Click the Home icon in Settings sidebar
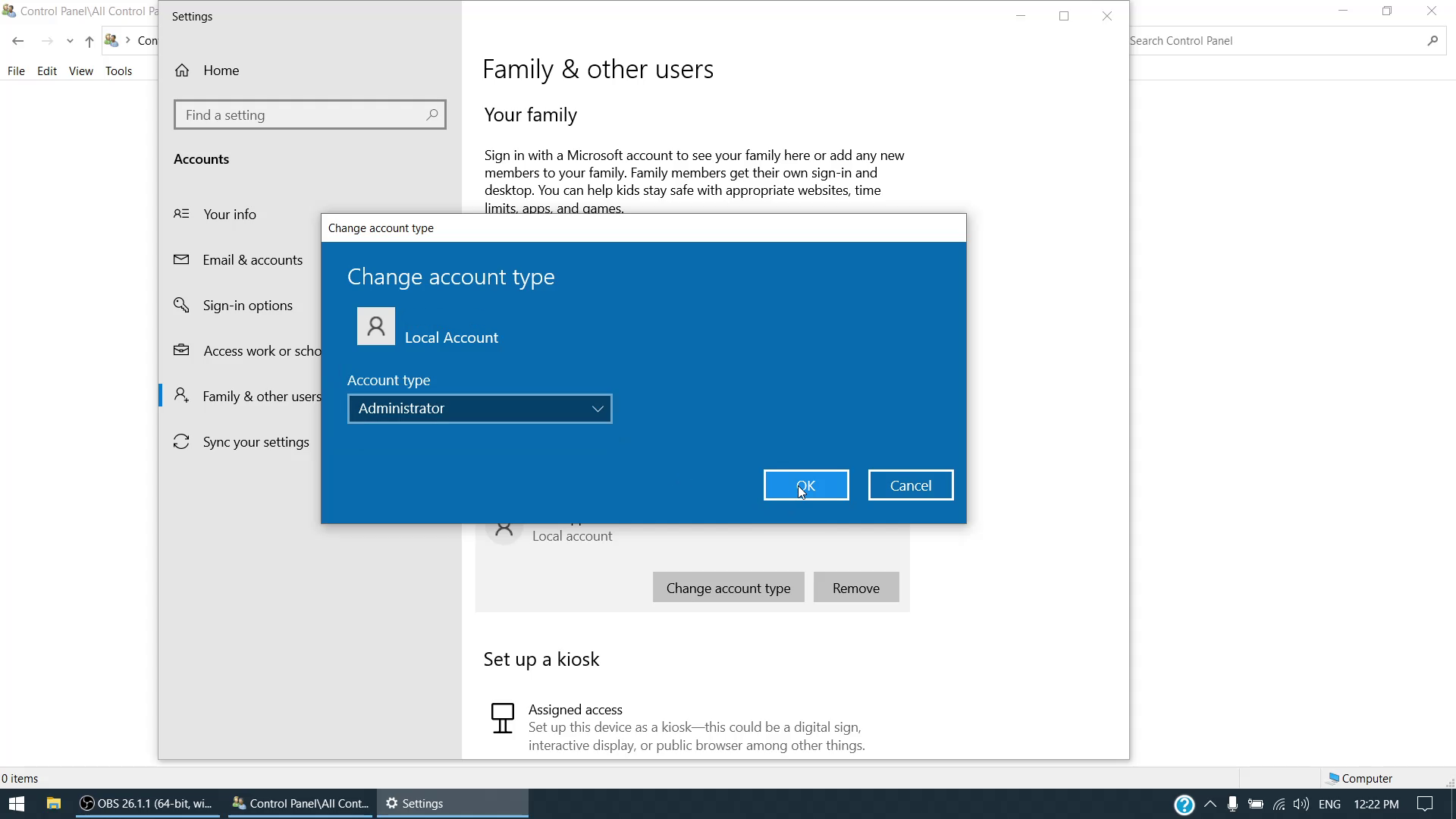Viewport: 1456px width, 819px height. coord(182,71)
